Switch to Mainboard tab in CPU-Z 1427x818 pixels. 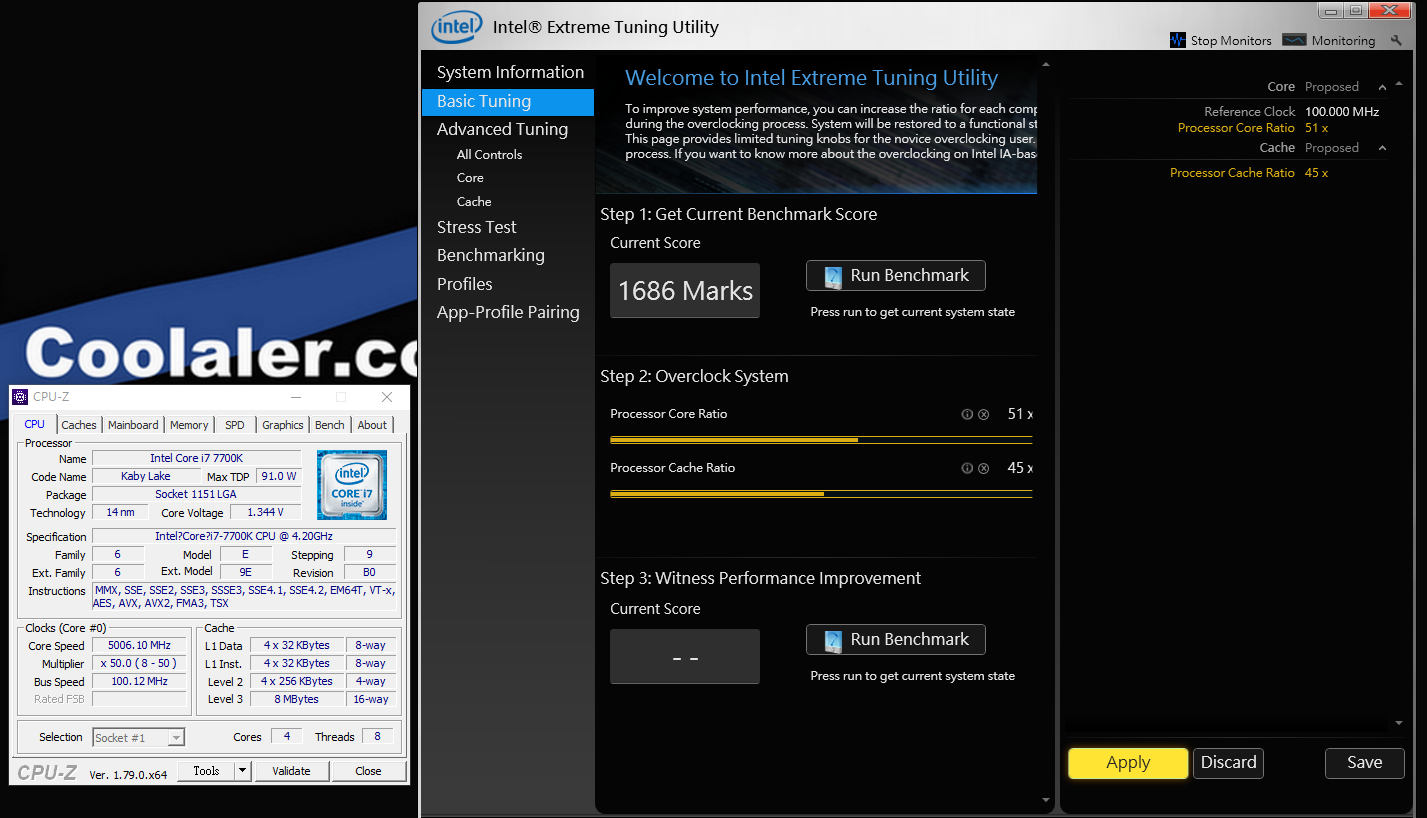click(x=133, y=425)
